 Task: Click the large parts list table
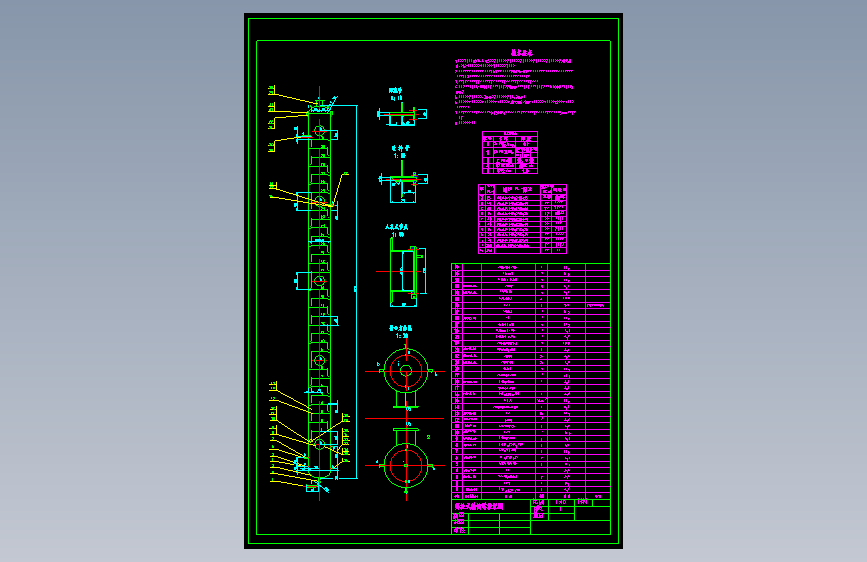531,382
